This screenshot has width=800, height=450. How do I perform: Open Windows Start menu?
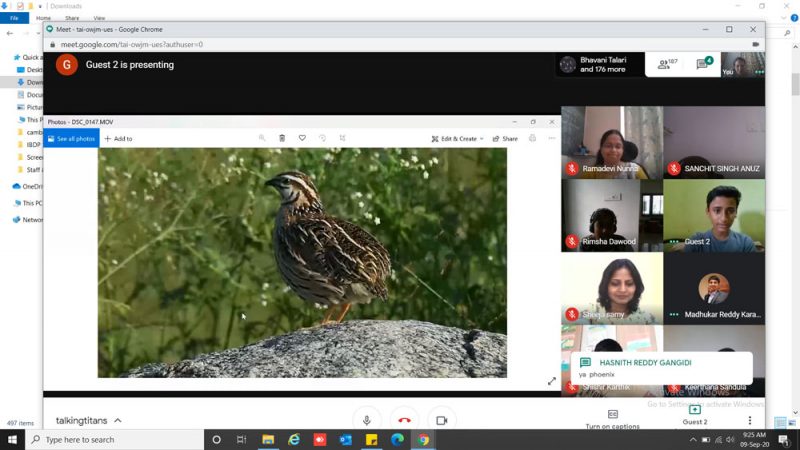(x=12, y=439)
